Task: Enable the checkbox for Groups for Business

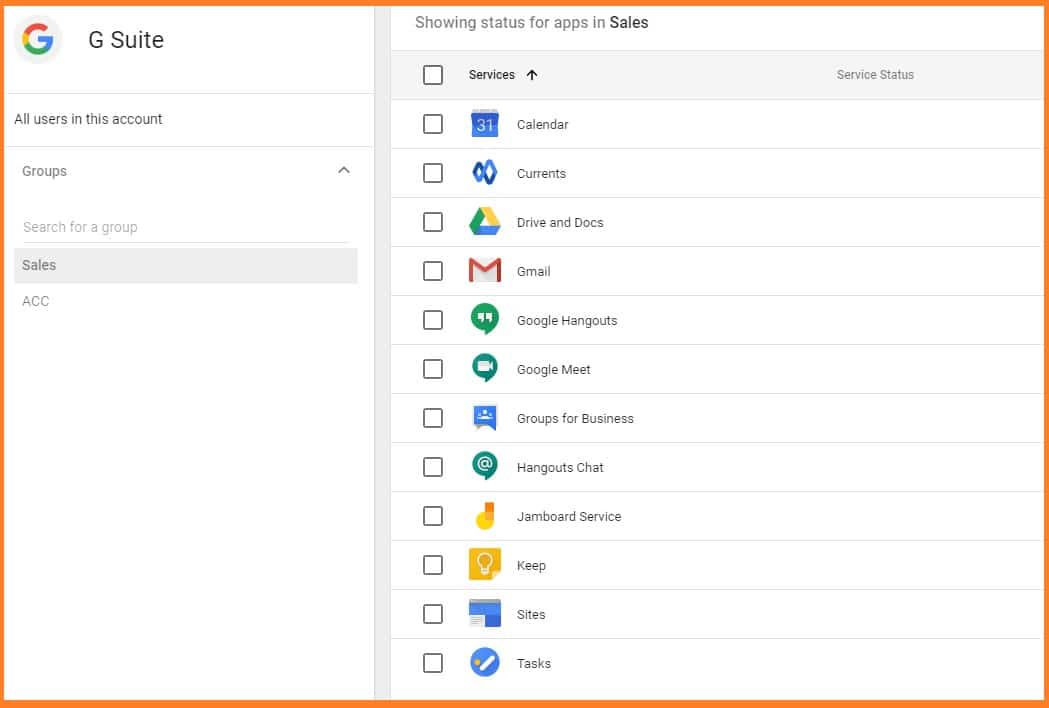Action: pos(433,418)
